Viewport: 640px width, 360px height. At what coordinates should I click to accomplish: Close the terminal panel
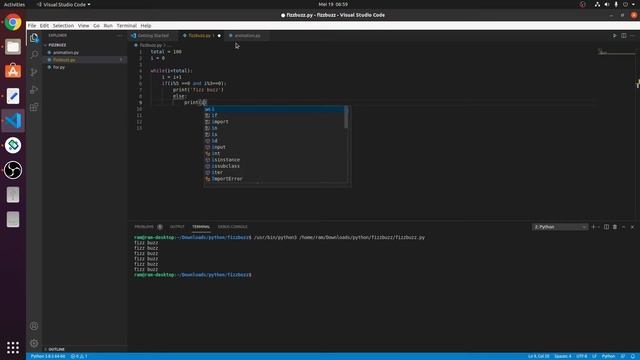632,227
